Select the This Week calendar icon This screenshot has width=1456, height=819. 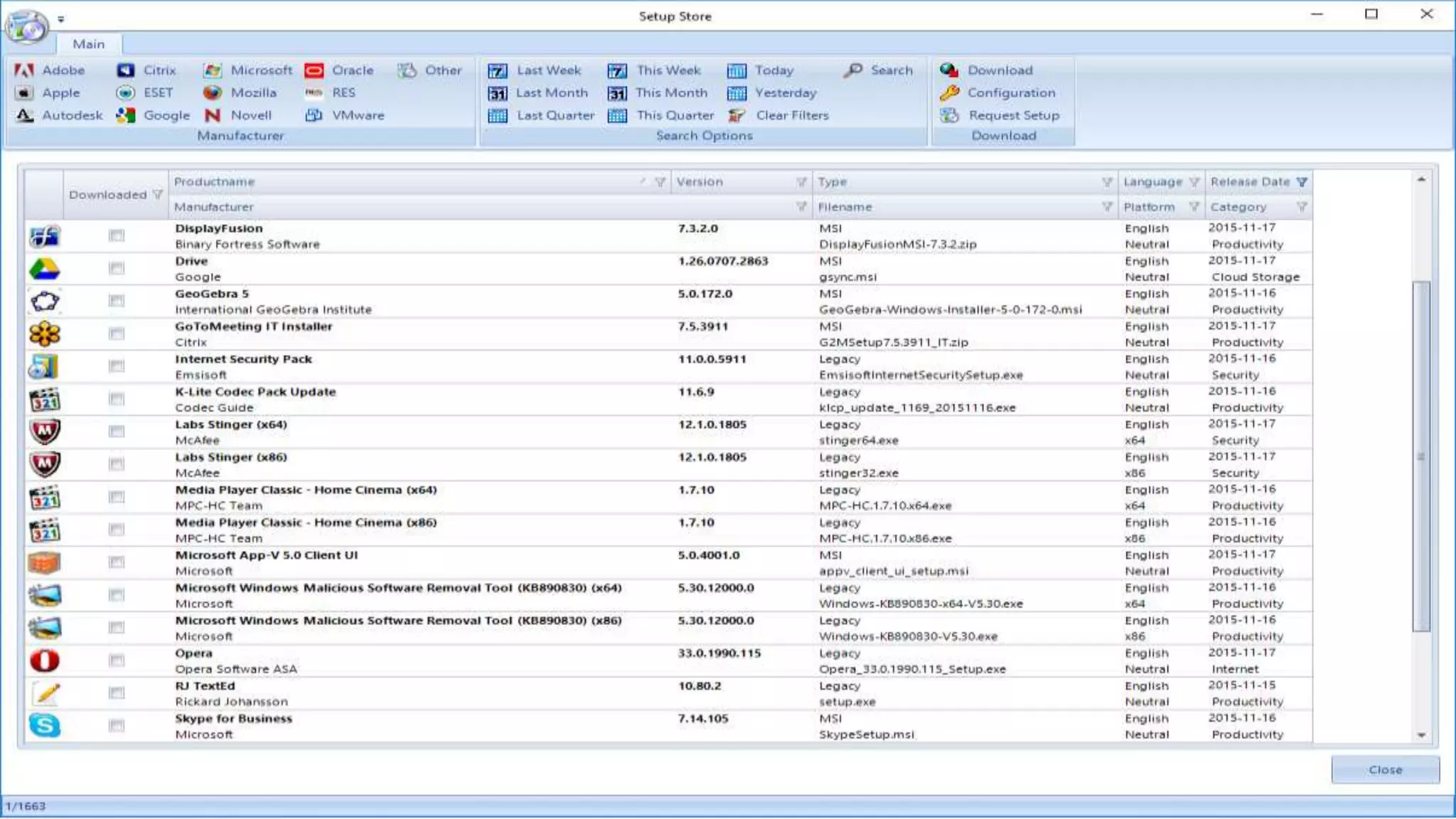point(617,70)
